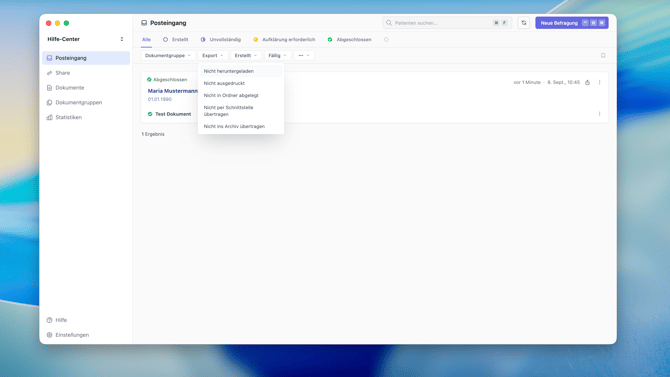The width and height of the screenshot is (670, 377).
Task: Open Hilfe in sidebar
Action: point(86,320)
